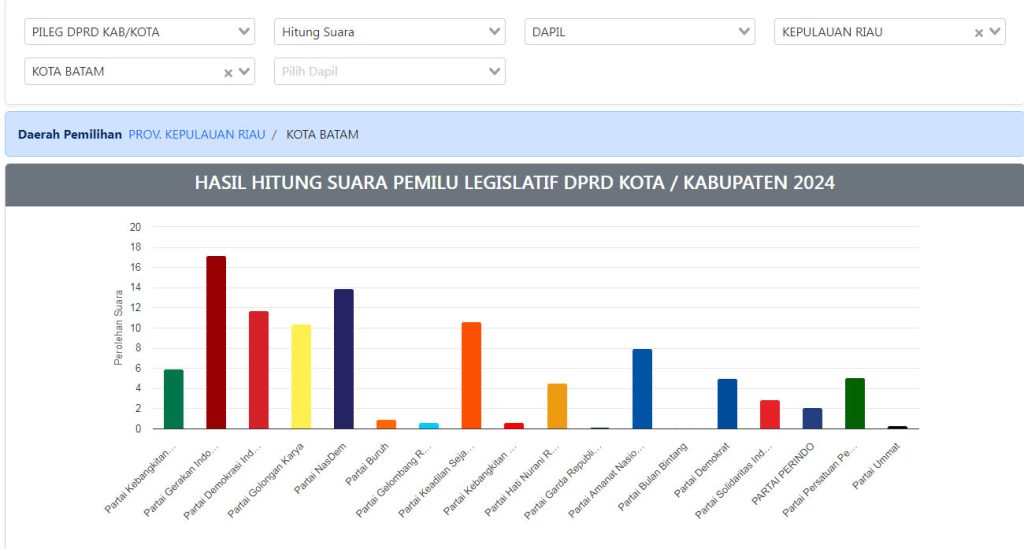The width and height of the screenshot is (1024, 549).
Task: Clear the KOTA BATAM selection
Action: point(228,72)
